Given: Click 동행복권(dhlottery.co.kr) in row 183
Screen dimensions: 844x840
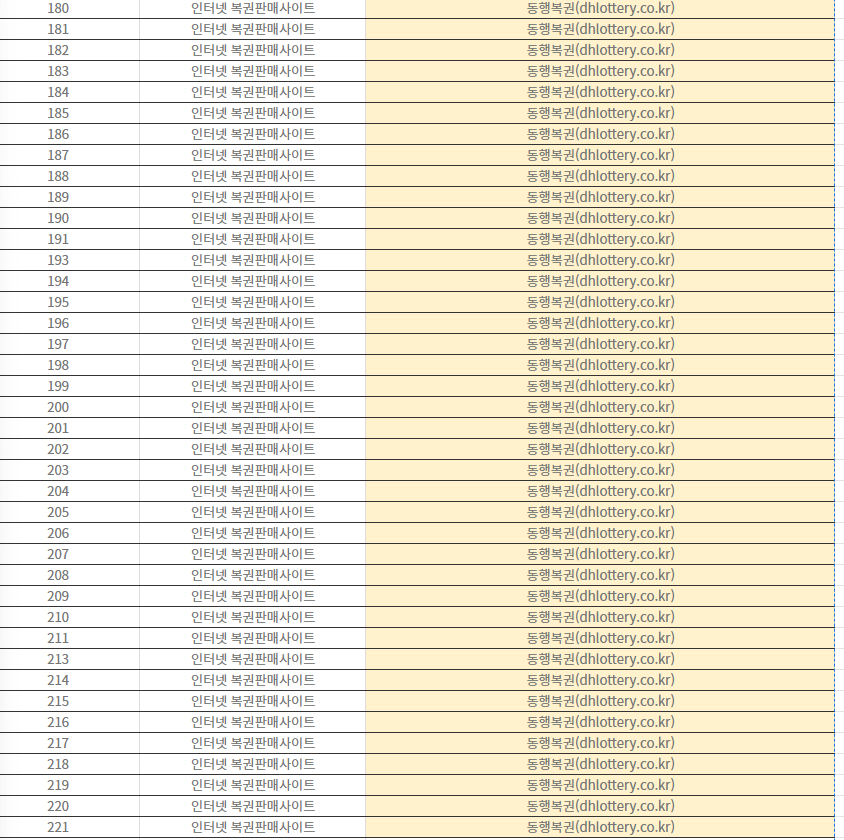Looking at the screenshot, I should (600, 71).
